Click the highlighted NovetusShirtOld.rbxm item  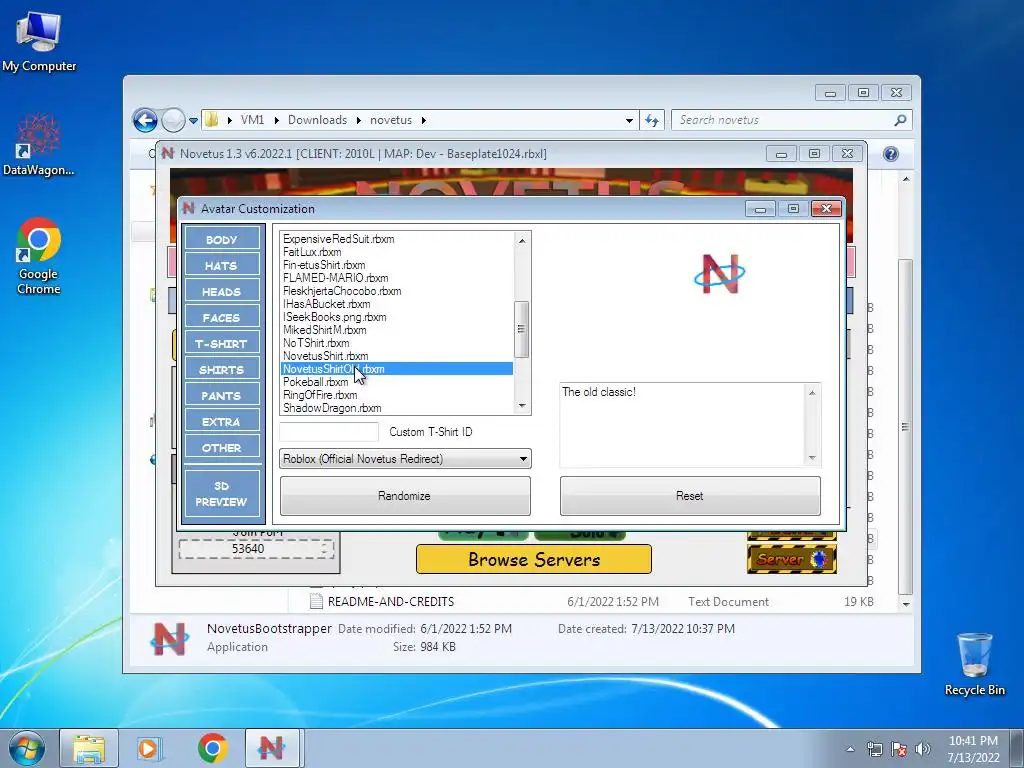tap(396, 369)
